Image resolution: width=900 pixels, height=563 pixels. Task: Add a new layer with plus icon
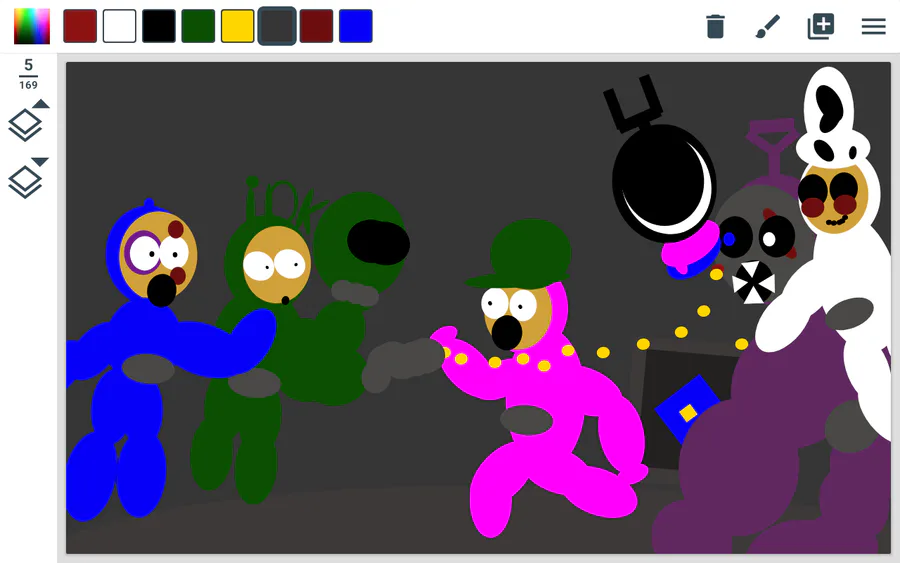821,26
